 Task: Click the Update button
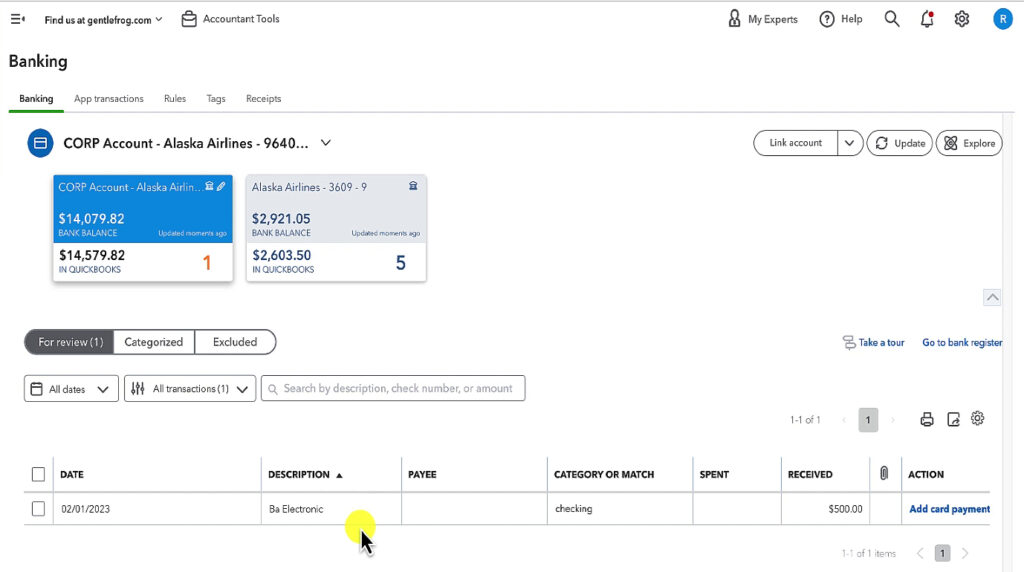[899, 143]
